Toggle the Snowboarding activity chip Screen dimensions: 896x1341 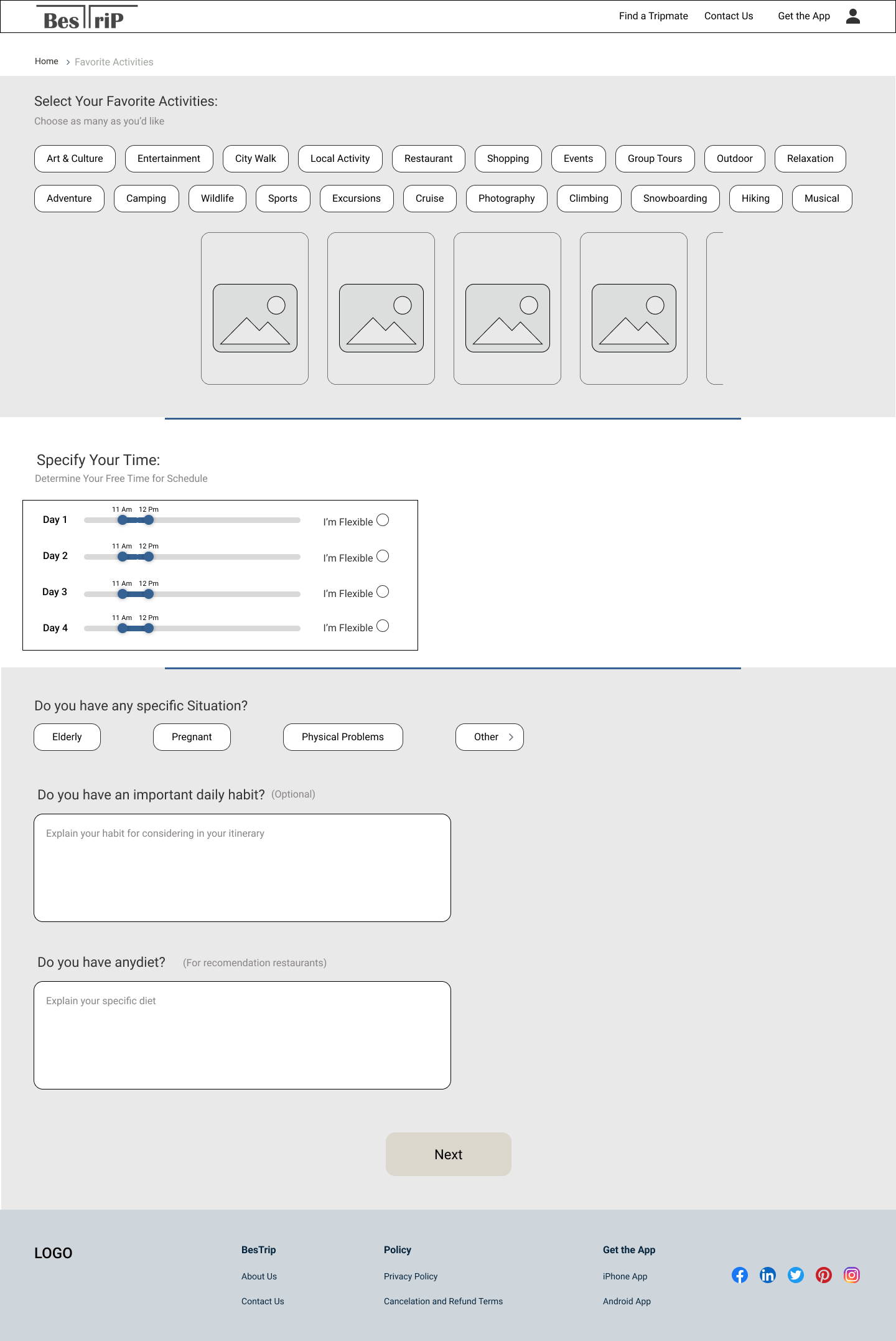point(675,199)
